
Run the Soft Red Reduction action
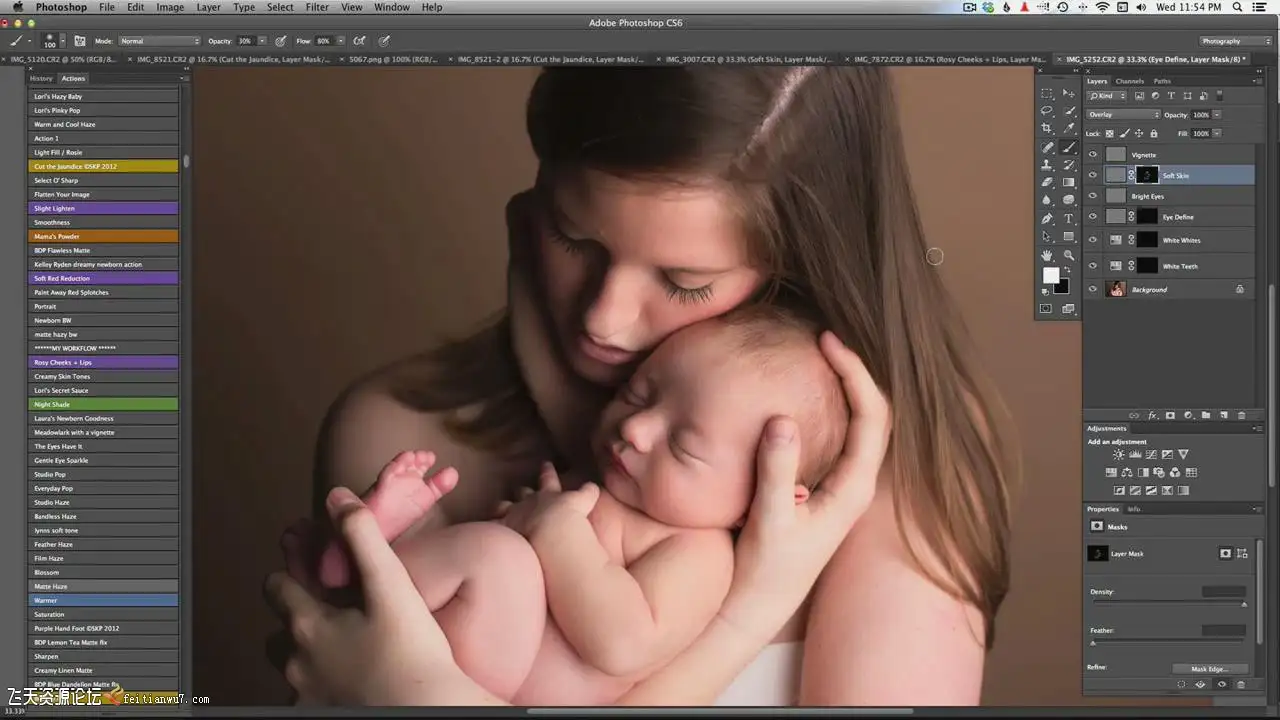pos(103,278)
